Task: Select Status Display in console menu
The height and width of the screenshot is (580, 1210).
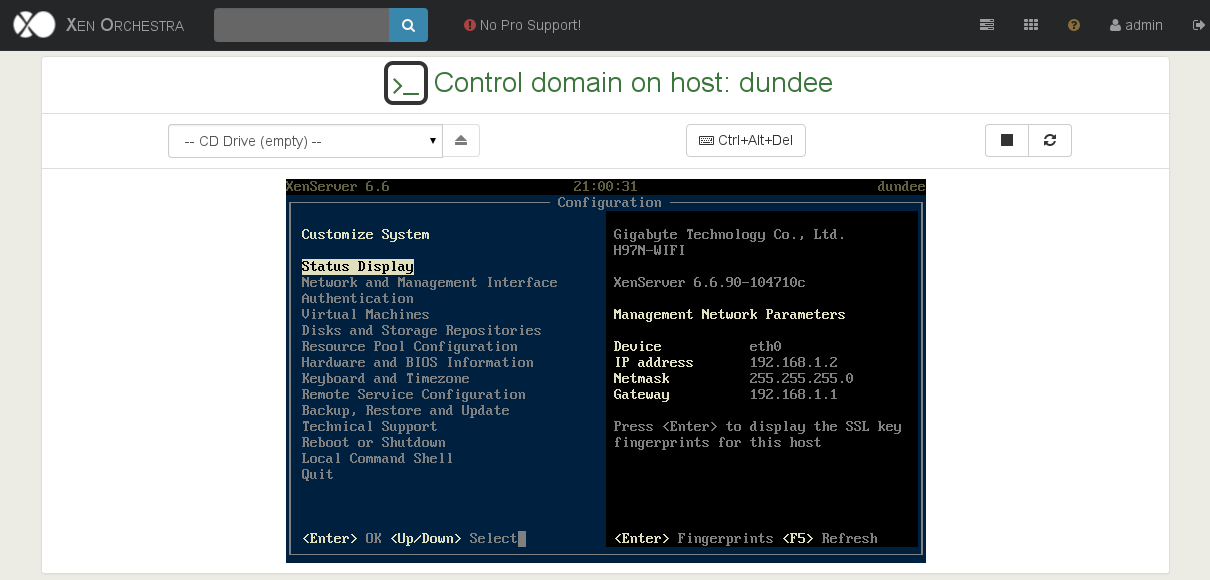Action: click(x=358, y=267)
